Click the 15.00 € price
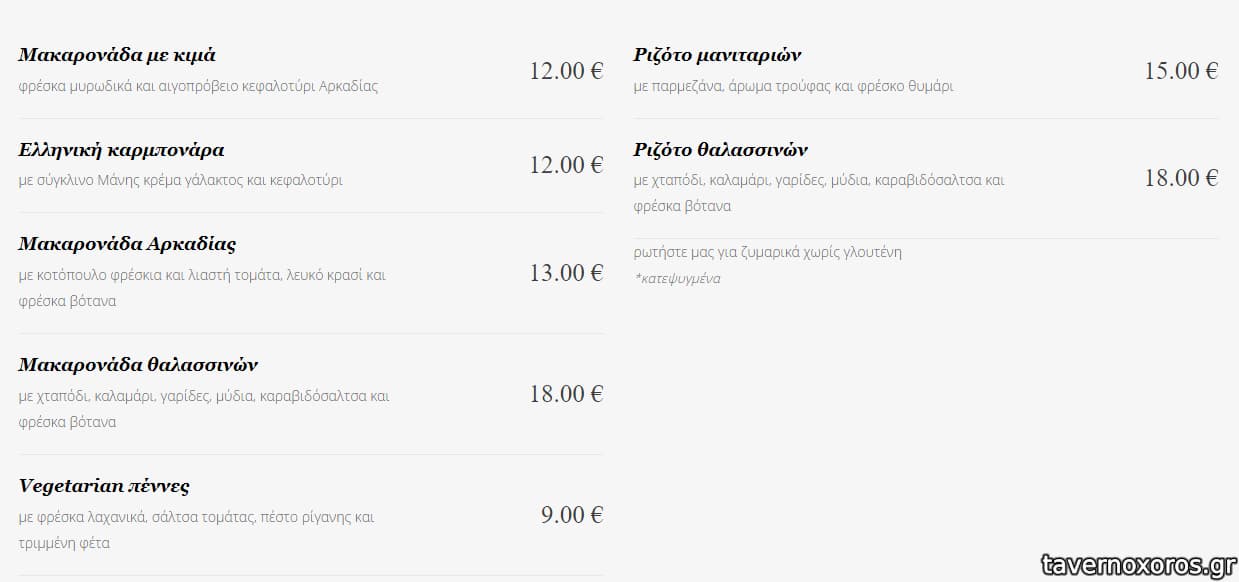Screen dimensions: 1239x582 [1181, 71]
